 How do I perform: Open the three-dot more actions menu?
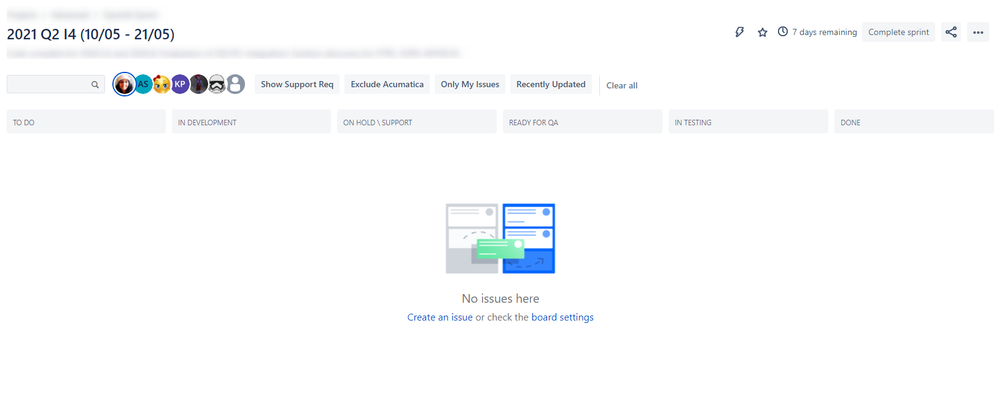coord(978,33)
